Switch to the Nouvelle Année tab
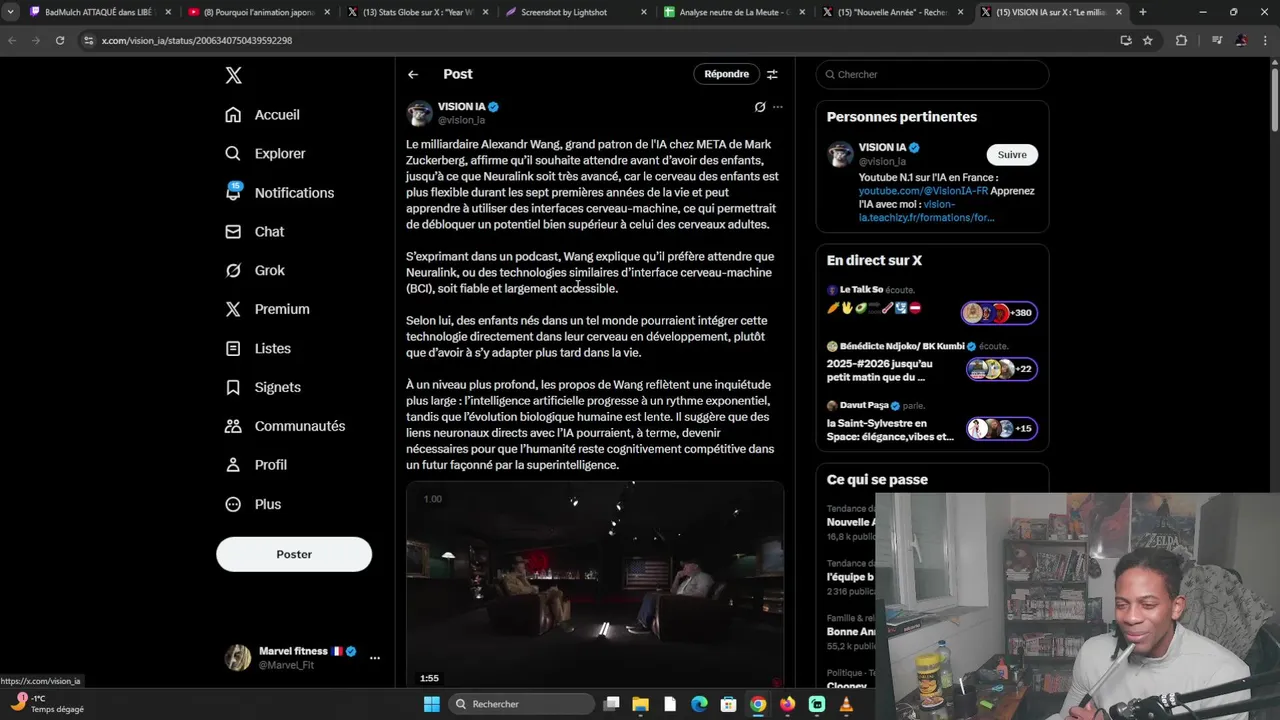This screenshot has height=720, width=1280. pyautogui.click(x=892, y=12)
